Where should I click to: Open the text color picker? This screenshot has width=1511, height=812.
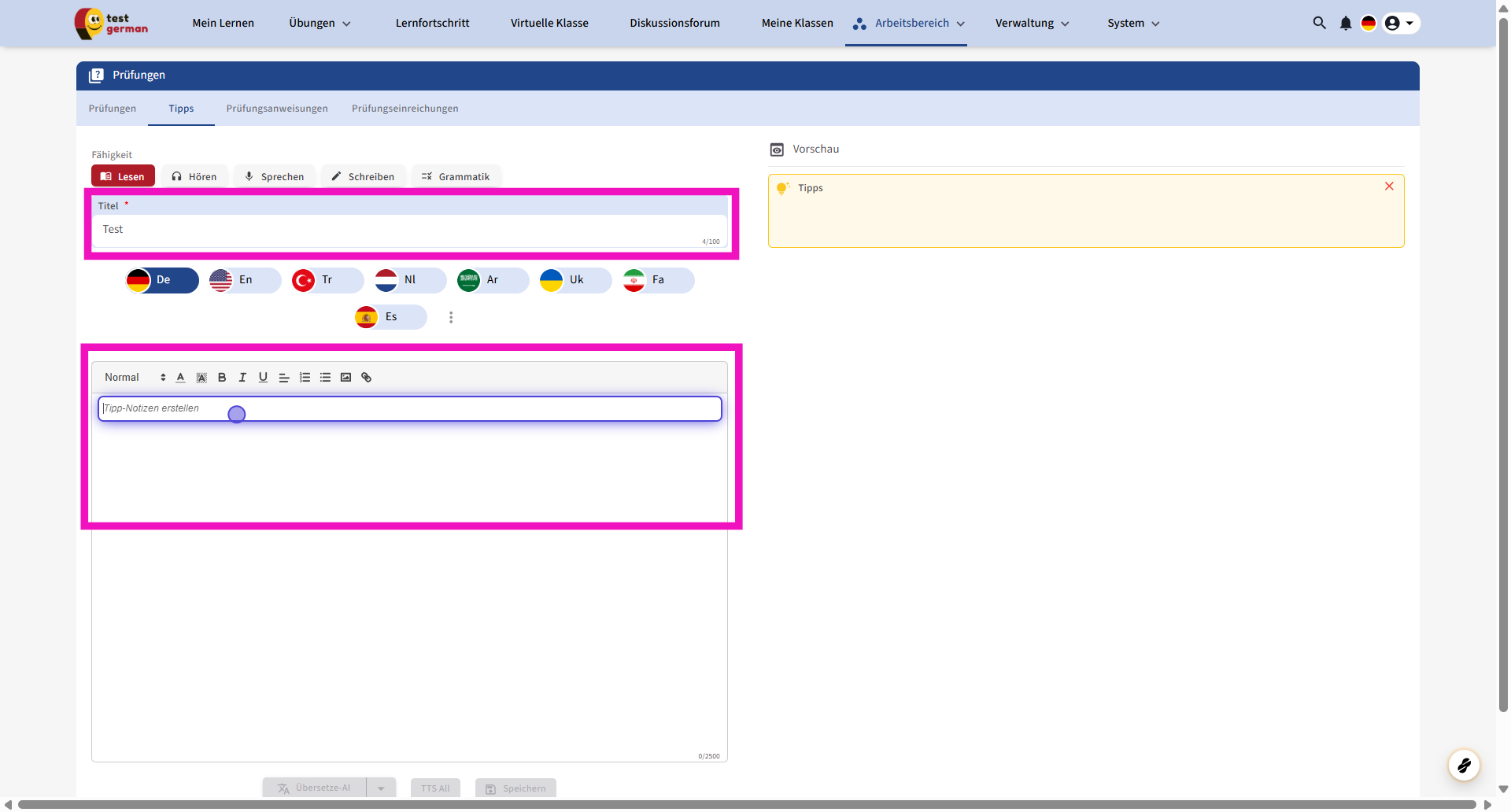point(180,378)
